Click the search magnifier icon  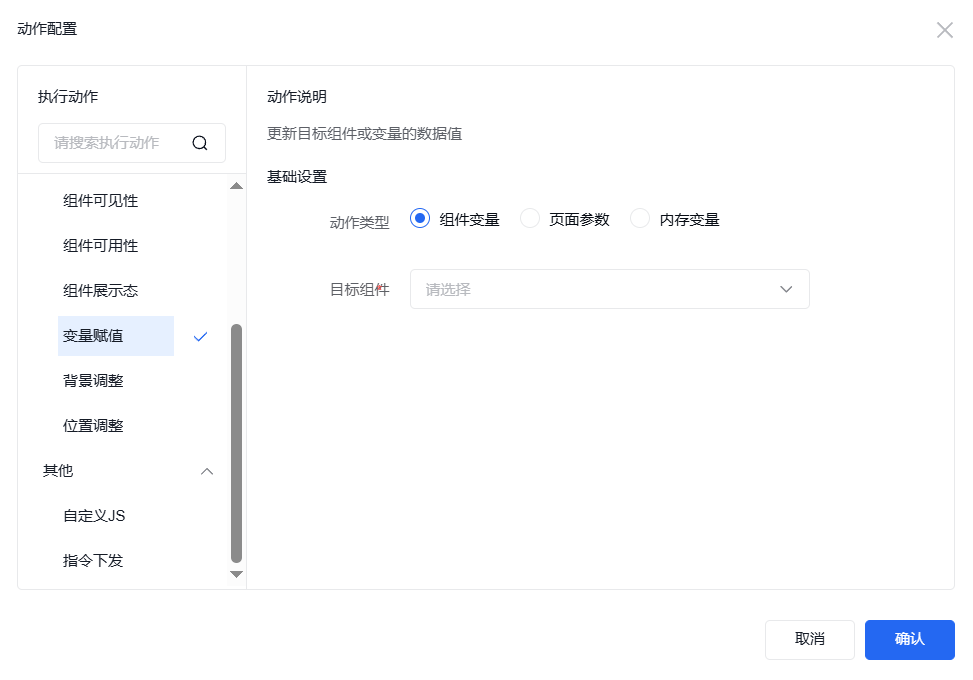(200, 143)
